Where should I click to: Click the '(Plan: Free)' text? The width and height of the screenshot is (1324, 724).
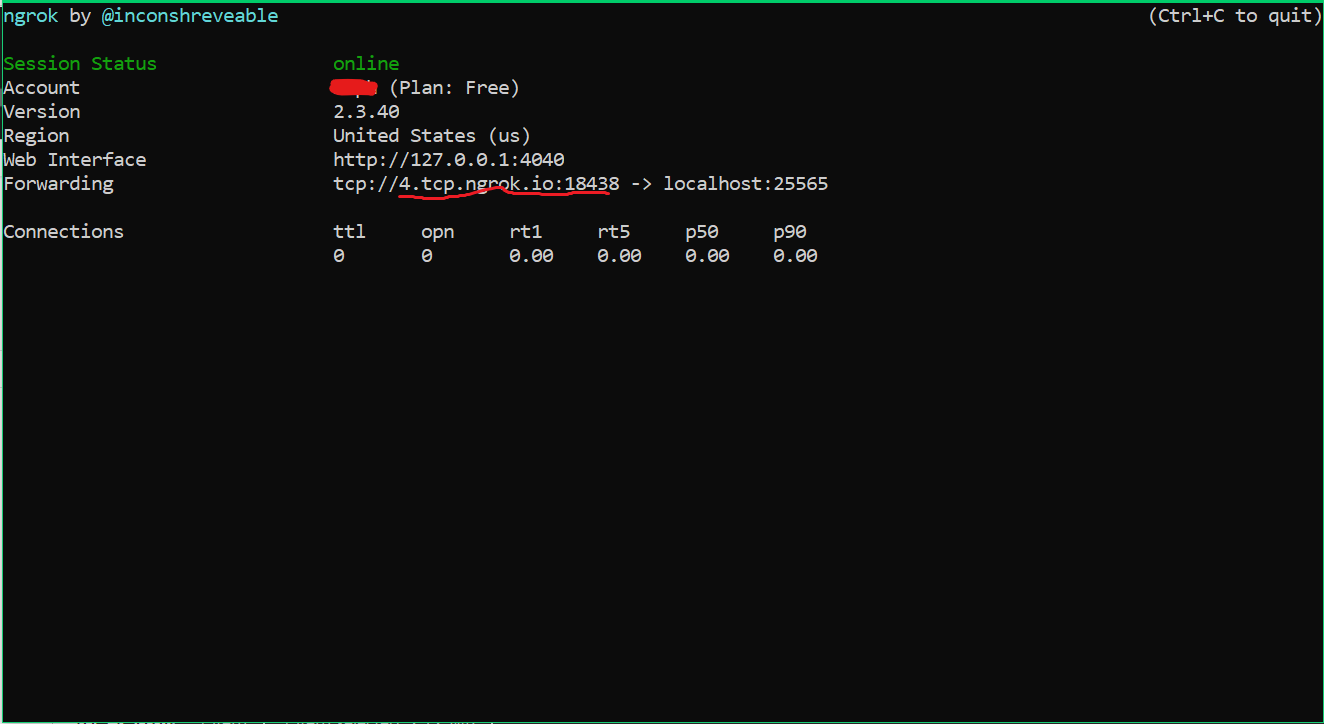pyautogui.click(x=454, y=88)
